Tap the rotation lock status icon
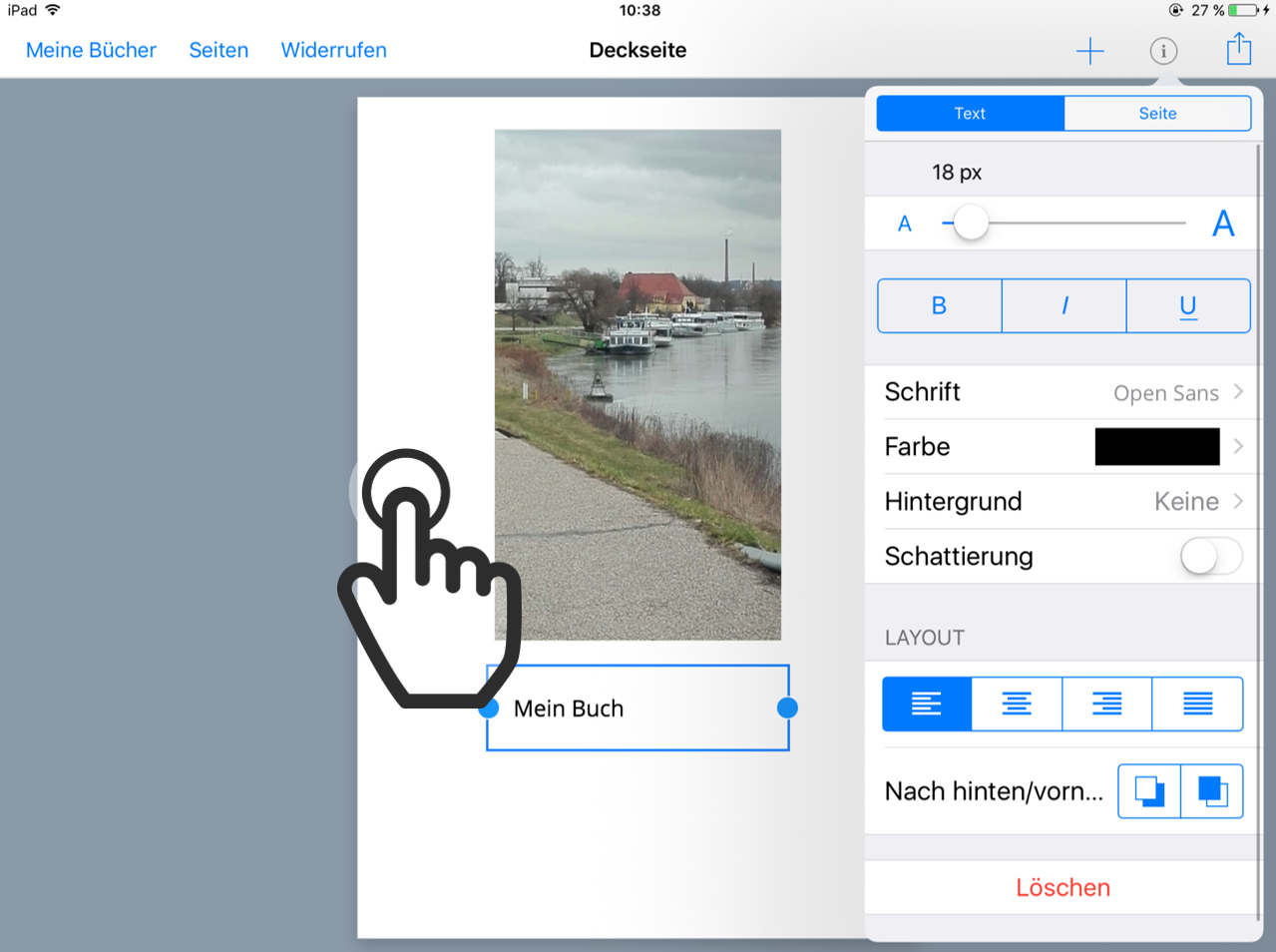Screen dimensions: 1276x952 click(x=1175, y=10)
